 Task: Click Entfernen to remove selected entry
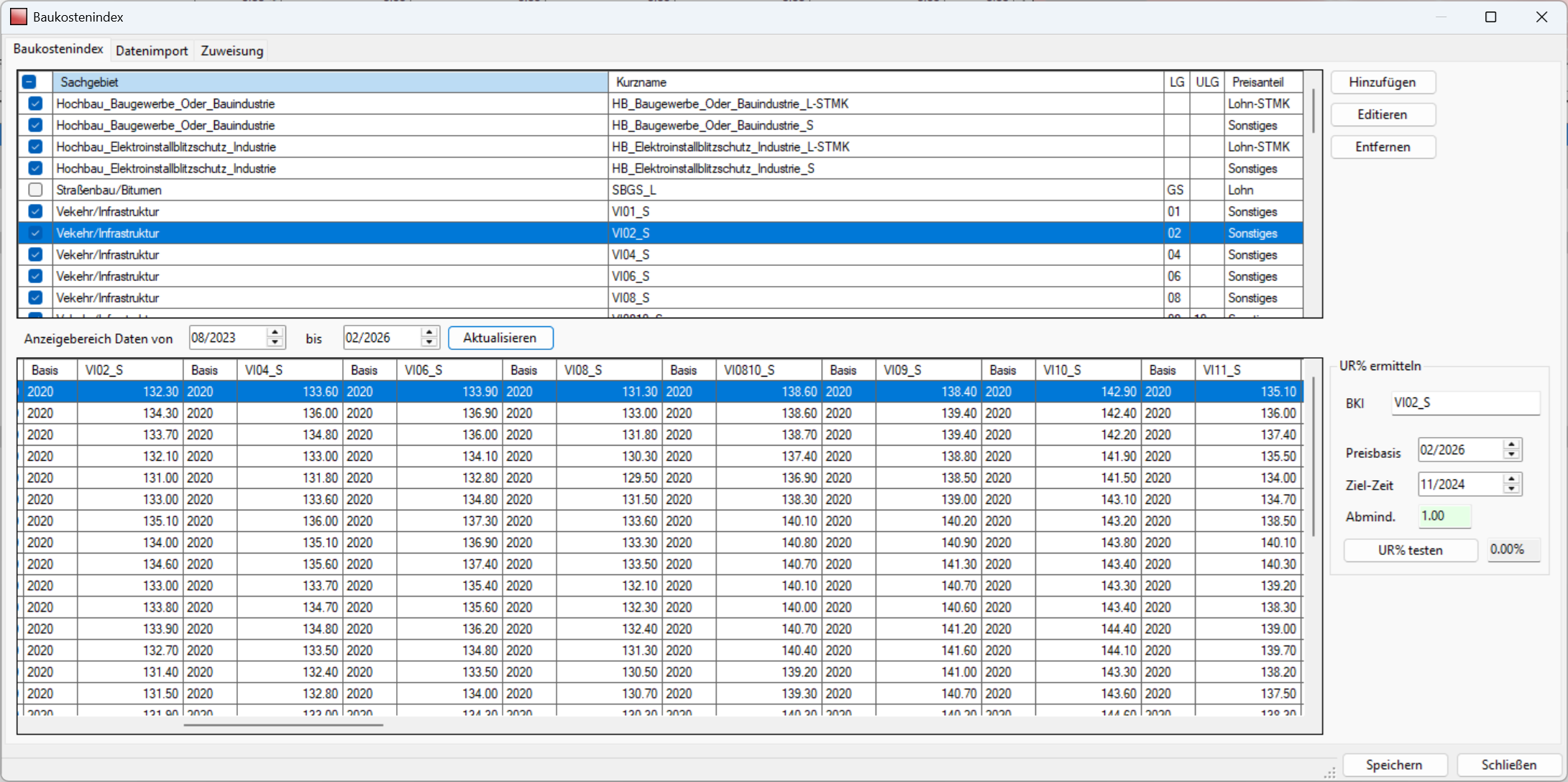[x=1382, y=147]
